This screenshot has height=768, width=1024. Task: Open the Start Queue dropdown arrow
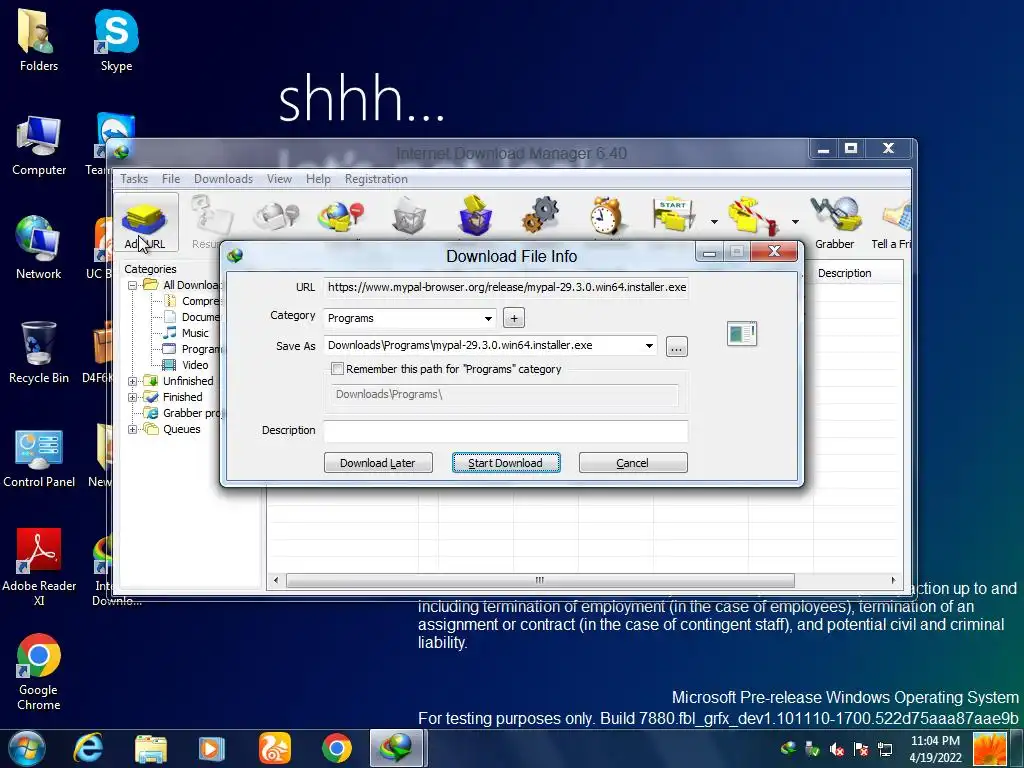(714, 222)
